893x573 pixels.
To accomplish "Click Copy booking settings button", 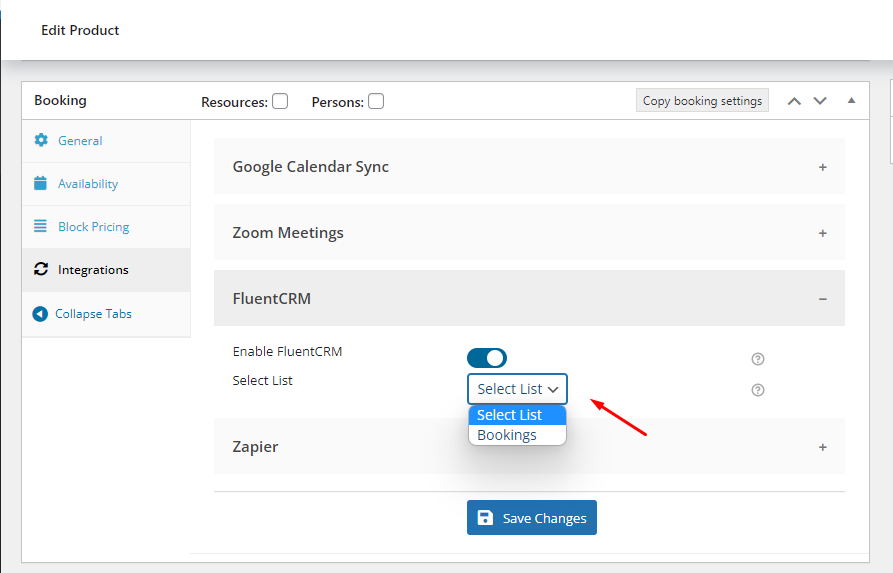I will [702, 100].
